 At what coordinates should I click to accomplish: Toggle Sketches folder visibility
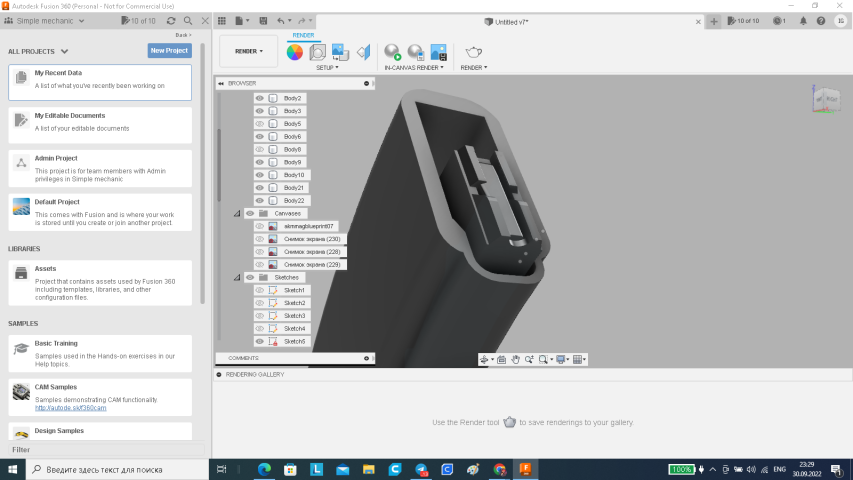coord(250,278)
